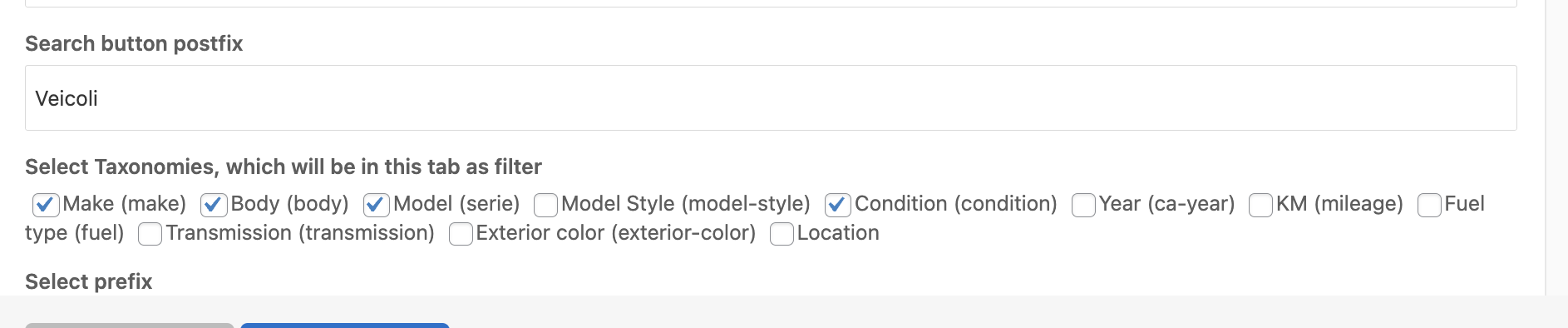This screenshot has height=328, width=1568.
Task: Select the Transmission (transmission) checkbox
Action: pos(150,234)
